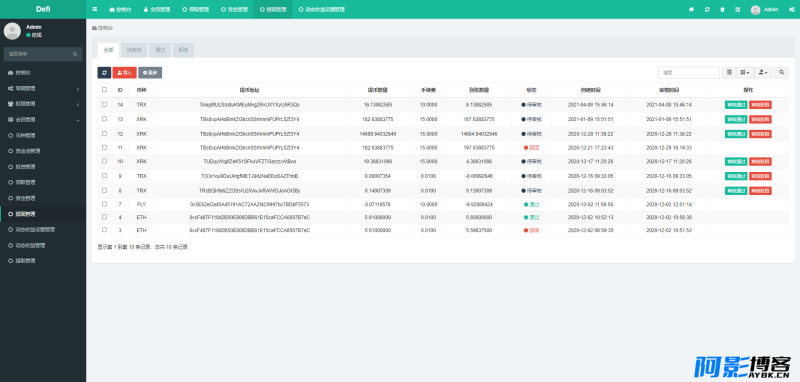Switch to the second status filter tab

135,50
